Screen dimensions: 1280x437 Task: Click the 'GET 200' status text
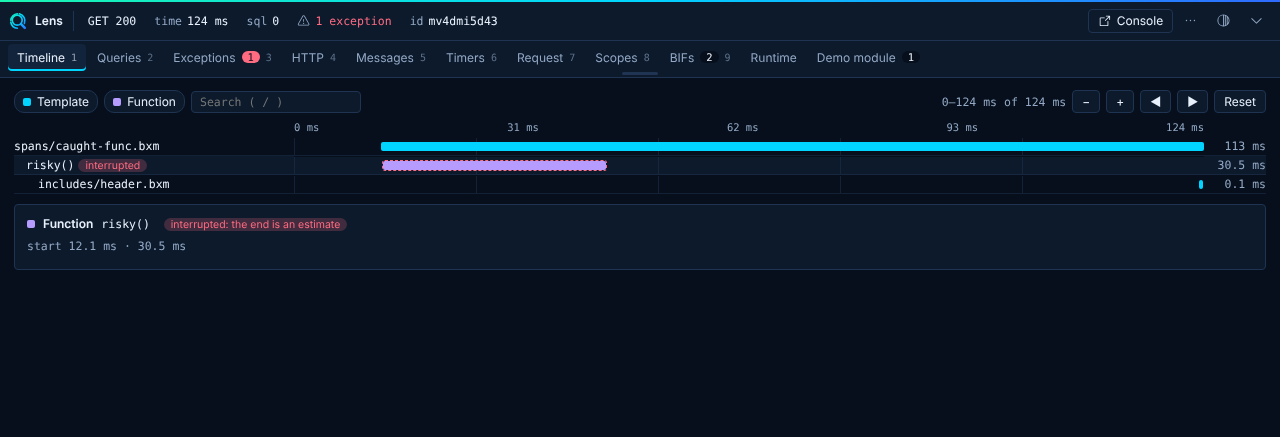pyautogui.click(x=112, y=21)
